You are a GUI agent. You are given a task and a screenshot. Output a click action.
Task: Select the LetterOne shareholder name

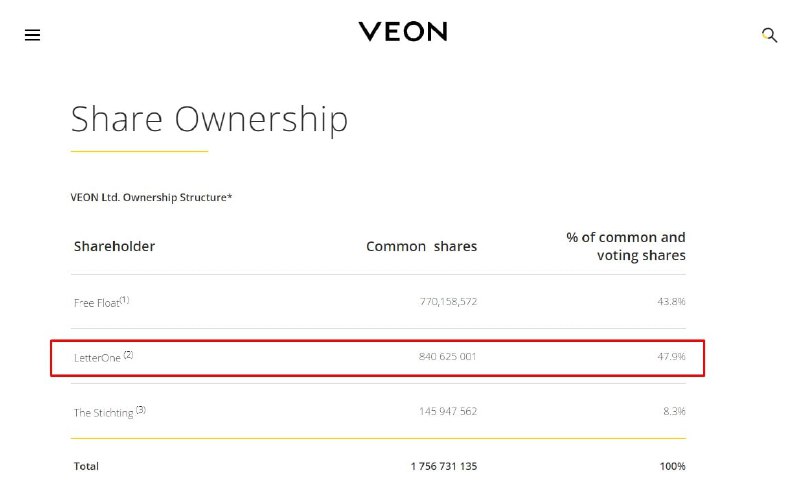click(97, 358)
